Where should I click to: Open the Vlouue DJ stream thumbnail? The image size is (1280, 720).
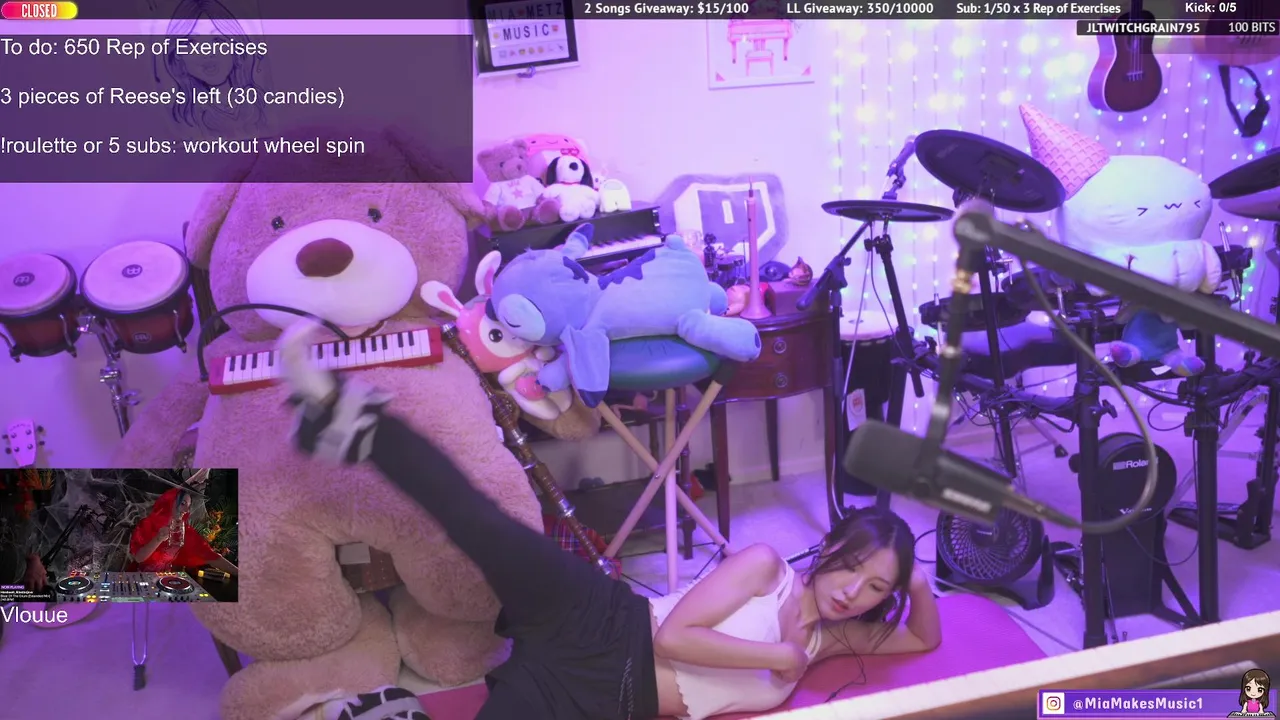119,535
